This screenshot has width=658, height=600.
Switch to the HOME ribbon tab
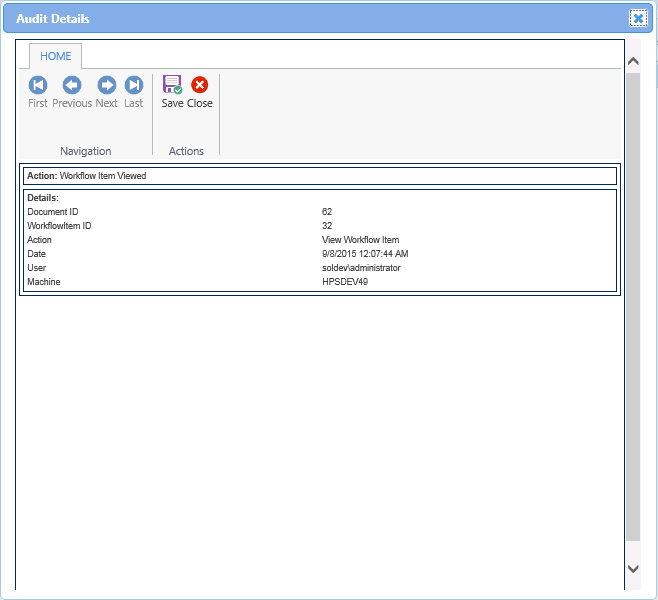tap(55, 56)
